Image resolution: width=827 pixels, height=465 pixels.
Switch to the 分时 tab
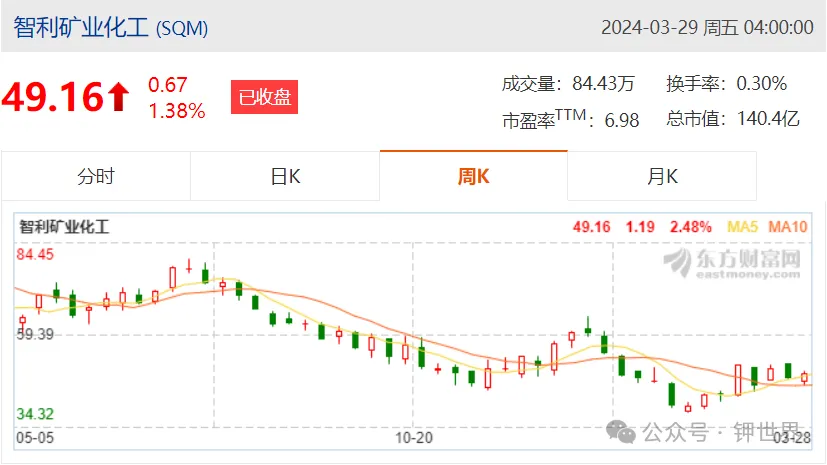95,176
